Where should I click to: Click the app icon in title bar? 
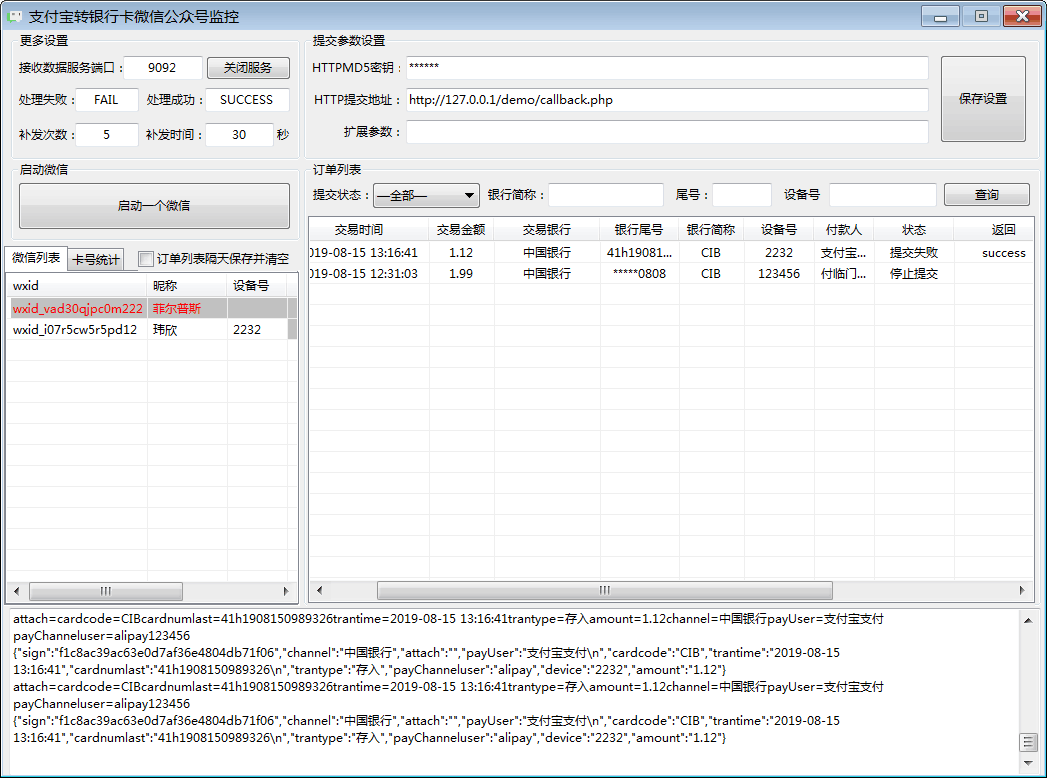15,17
